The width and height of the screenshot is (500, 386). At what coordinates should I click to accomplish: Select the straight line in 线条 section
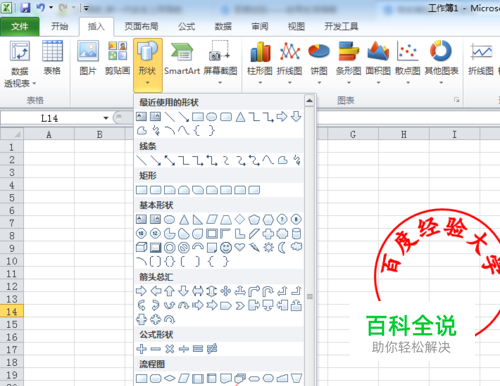(x=142, y=160)
